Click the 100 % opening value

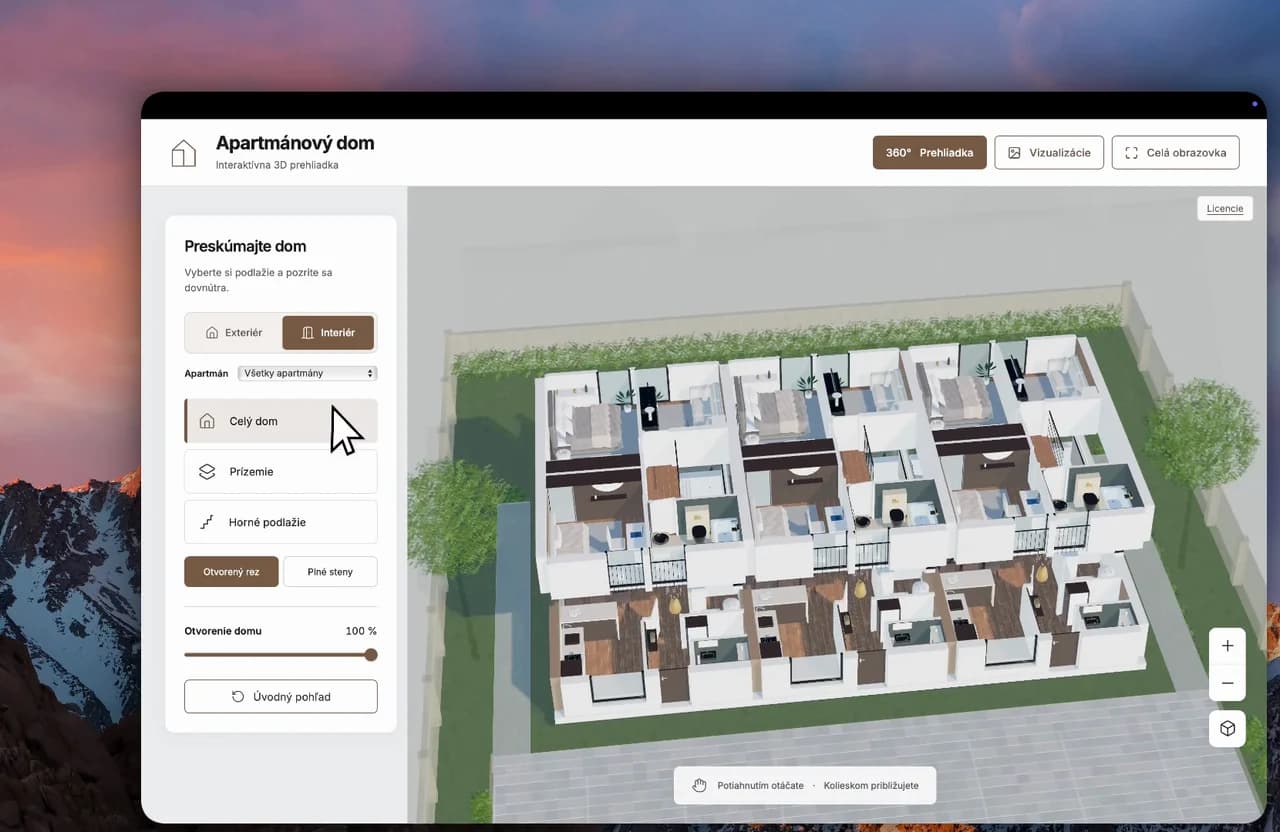point(361,631)
